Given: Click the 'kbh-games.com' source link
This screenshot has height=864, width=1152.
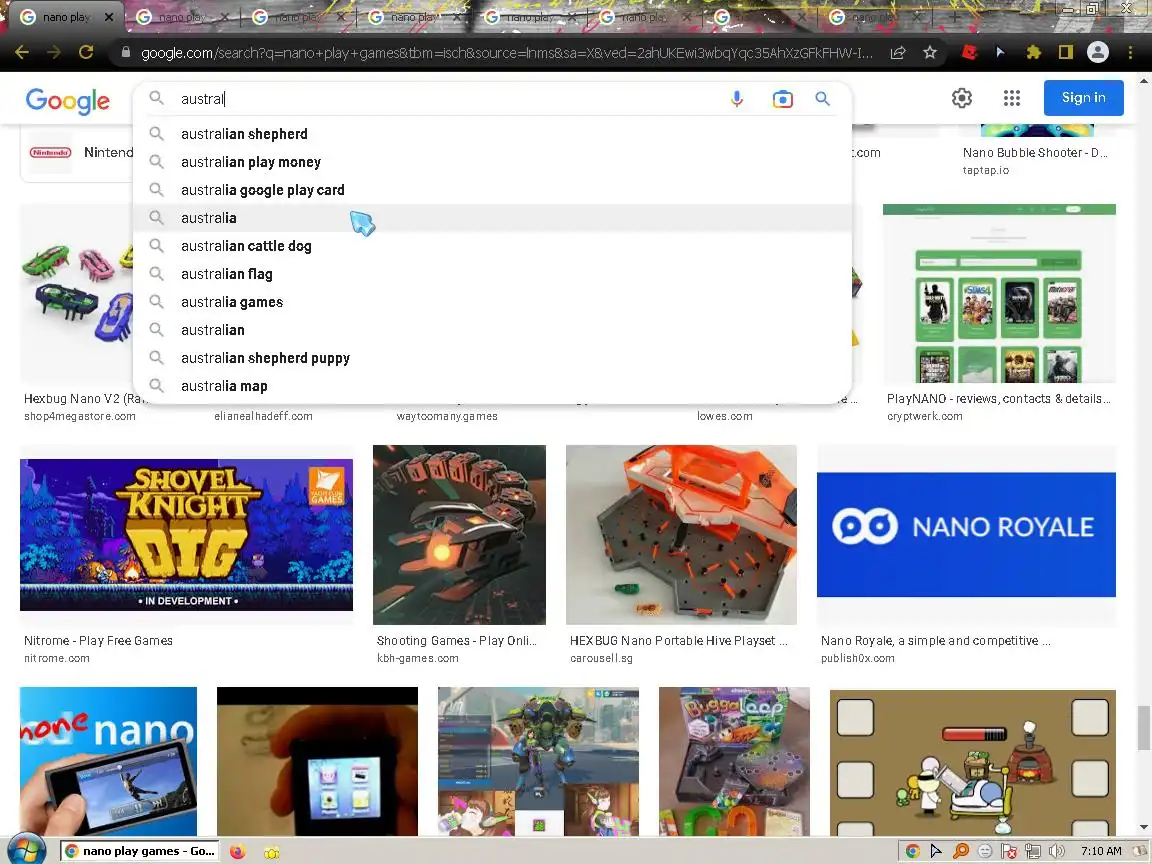Looking at the screenshot, I should coord(417,658).
